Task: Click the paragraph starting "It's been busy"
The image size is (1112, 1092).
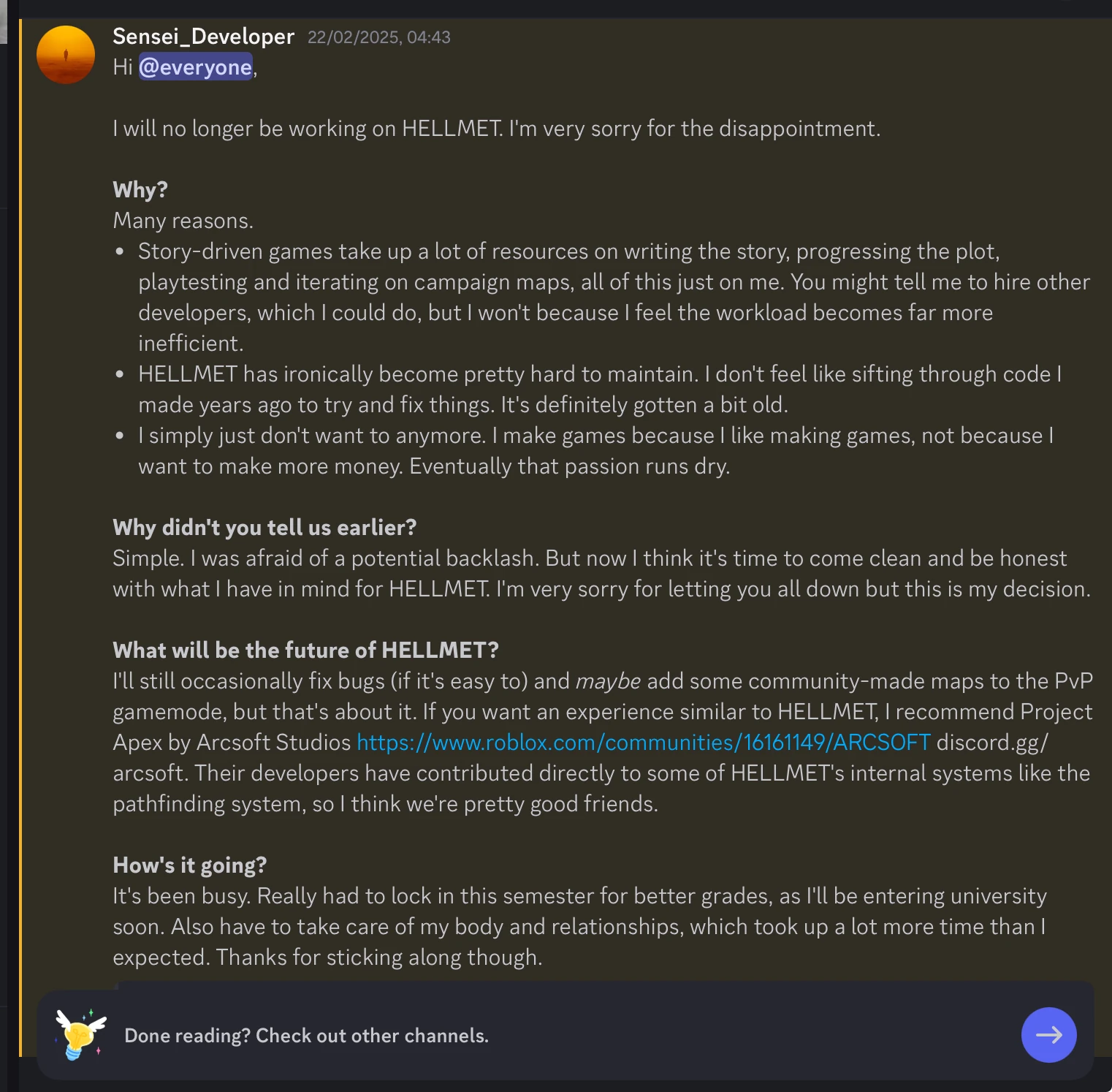Action: point(579,927)
